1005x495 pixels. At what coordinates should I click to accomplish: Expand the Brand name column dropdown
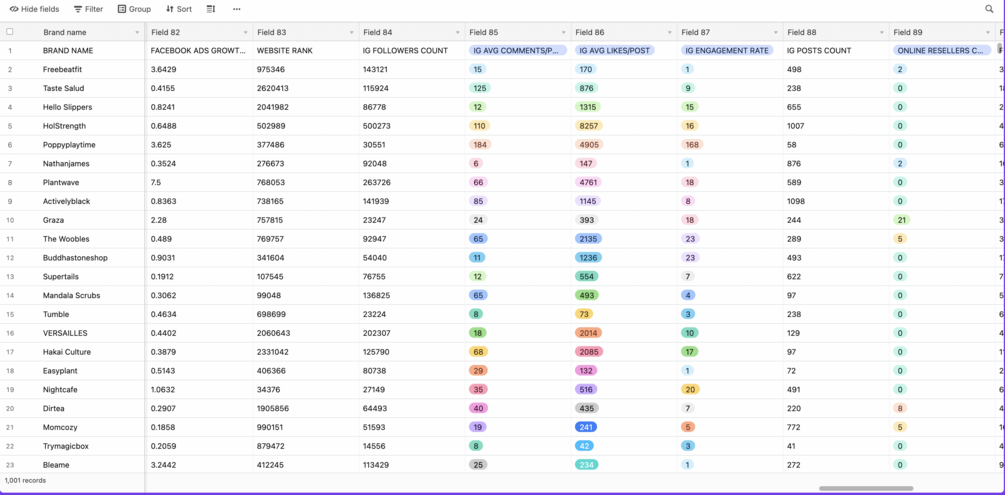(137, 32)
